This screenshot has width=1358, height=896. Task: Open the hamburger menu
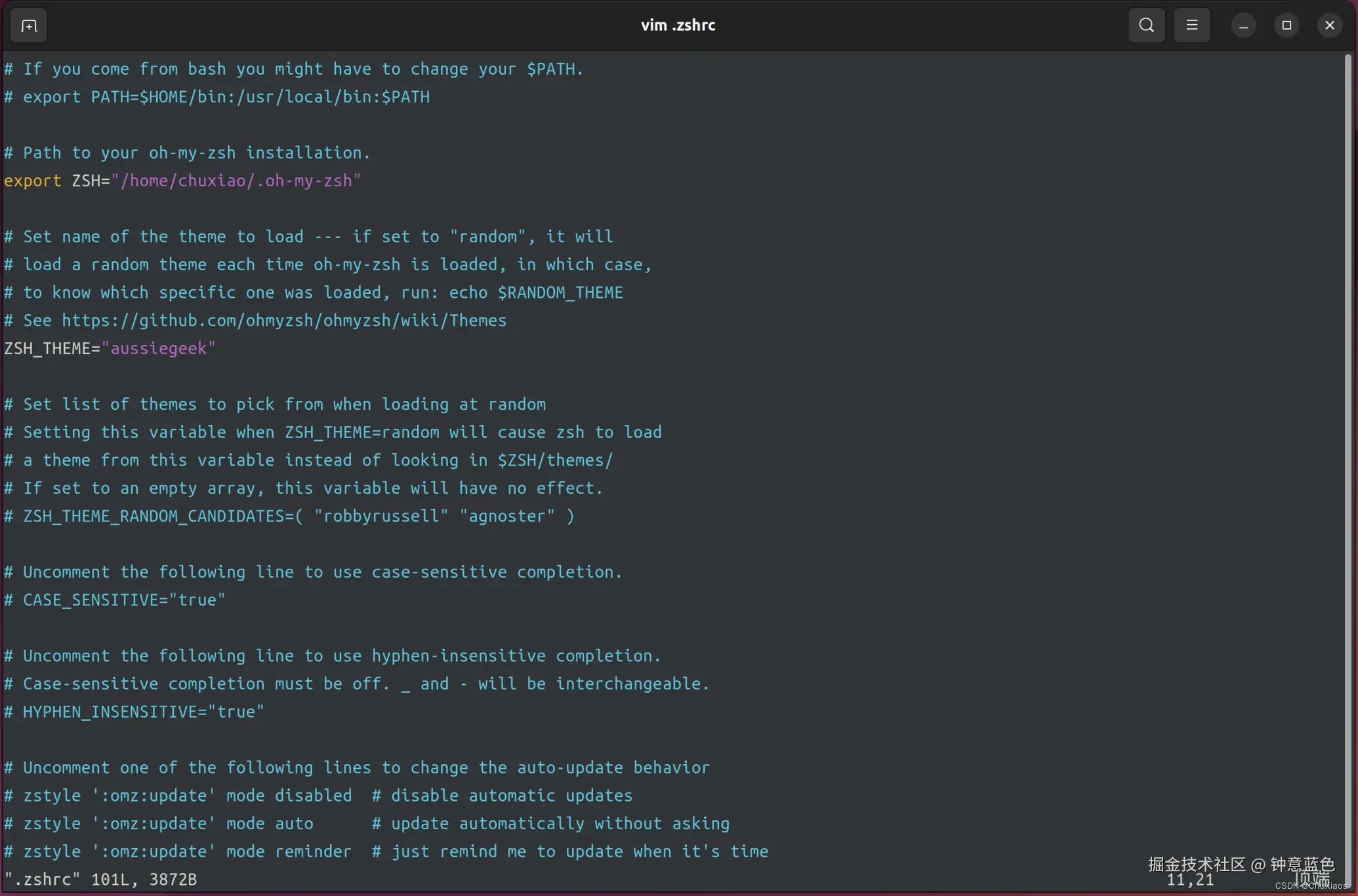click(x=1191, y=26)
